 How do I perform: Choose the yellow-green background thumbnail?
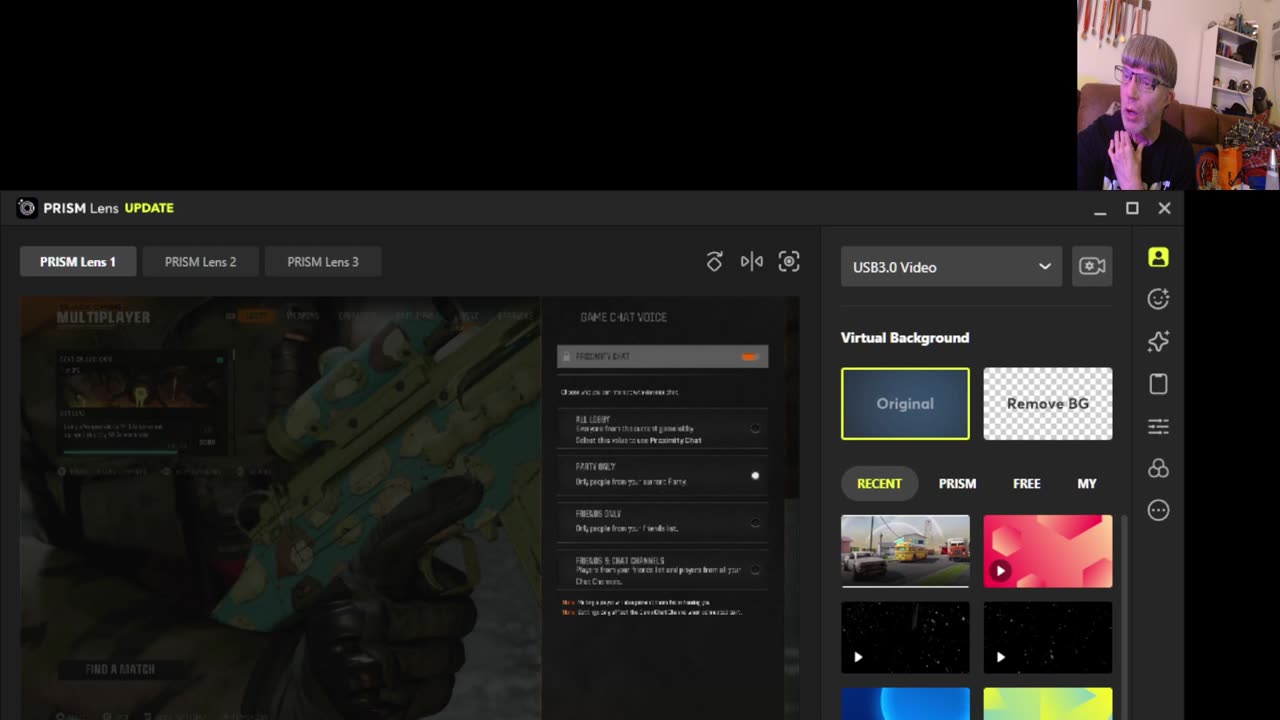pyautogui.click(x=1048, y=703)
